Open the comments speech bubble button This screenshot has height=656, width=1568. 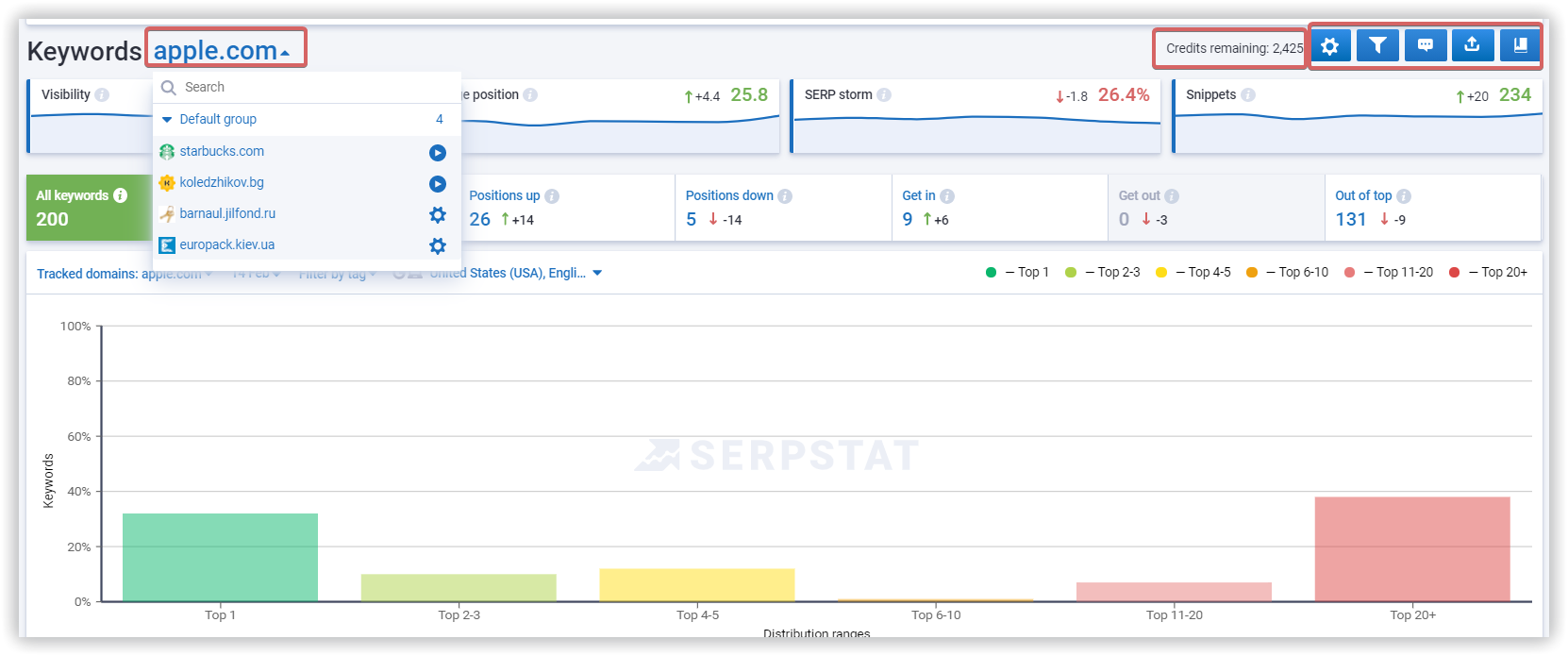(1426, 45)
